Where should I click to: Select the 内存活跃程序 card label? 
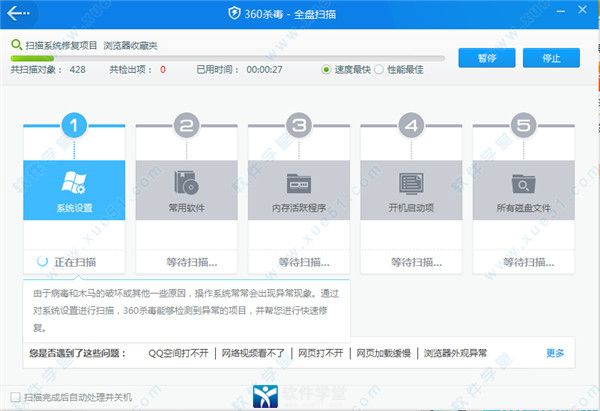click(299, 208)
